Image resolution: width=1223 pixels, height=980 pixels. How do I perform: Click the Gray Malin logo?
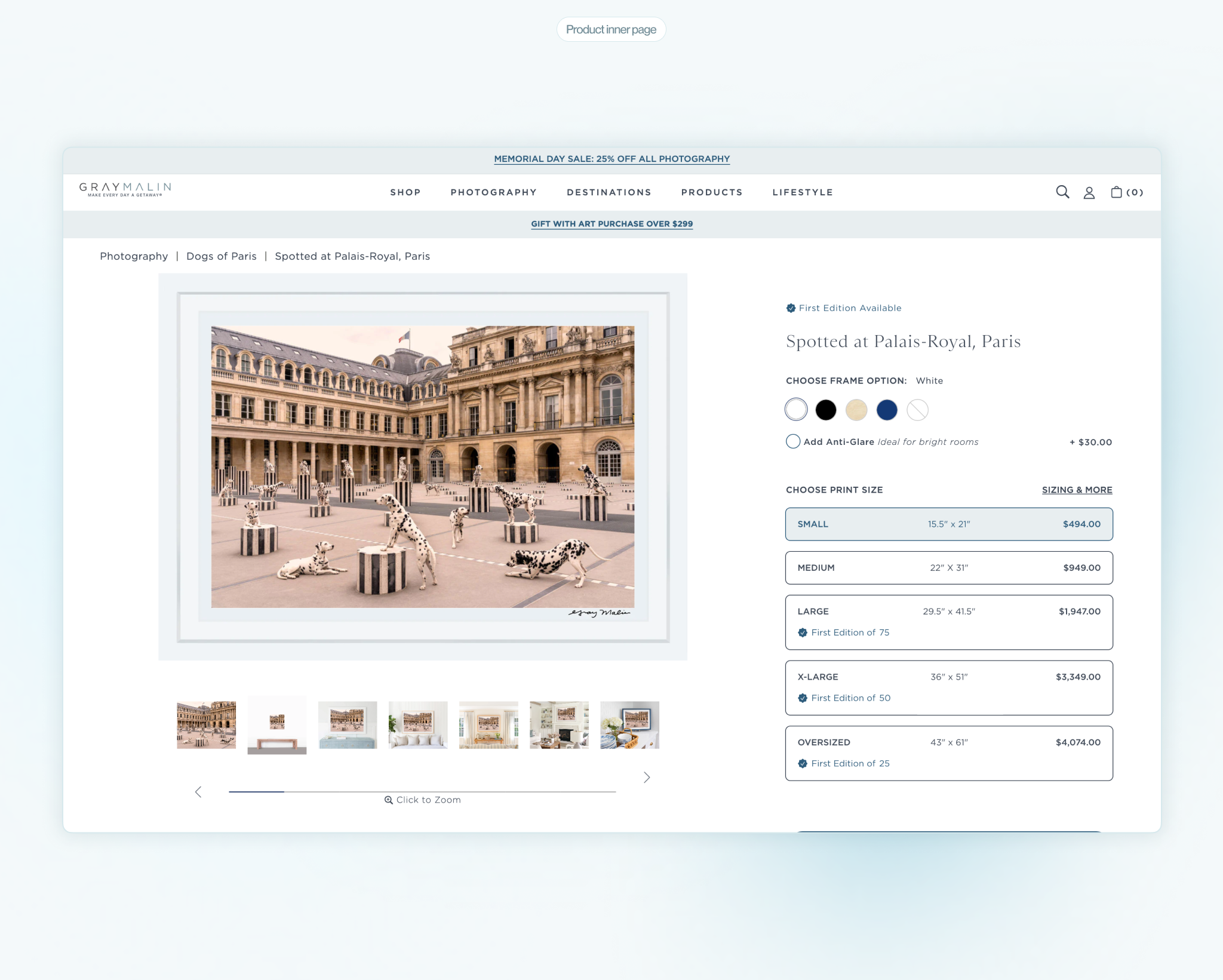pyautogui.click(x=125, y=189)
